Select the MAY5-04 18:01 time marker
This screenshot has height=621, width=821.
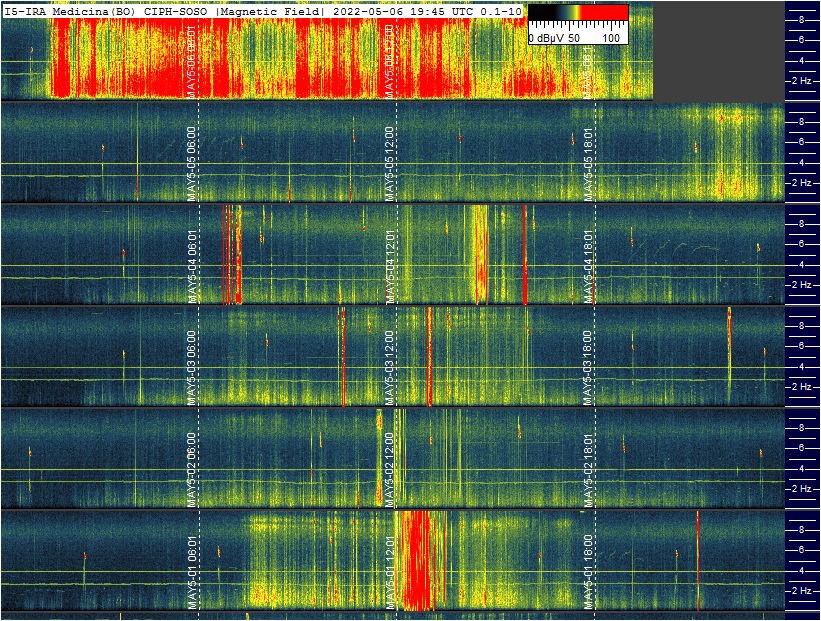click(x=589, y=265)
